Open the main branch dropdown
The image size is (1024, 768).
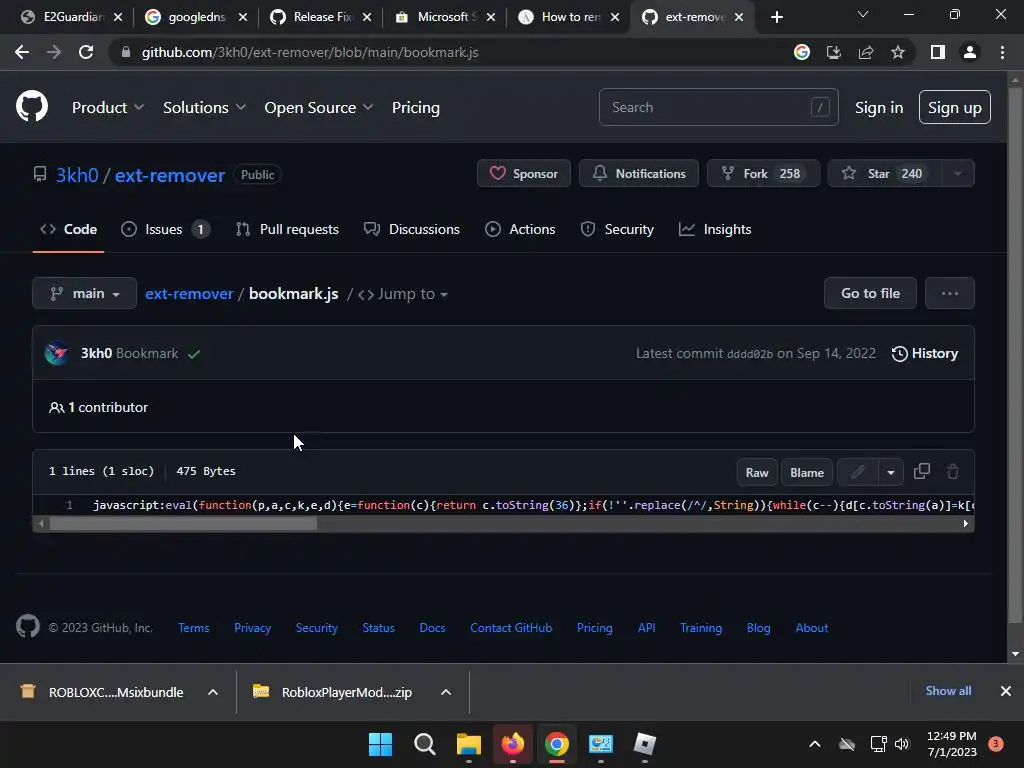pyautogui.click(x=84, y=293)
